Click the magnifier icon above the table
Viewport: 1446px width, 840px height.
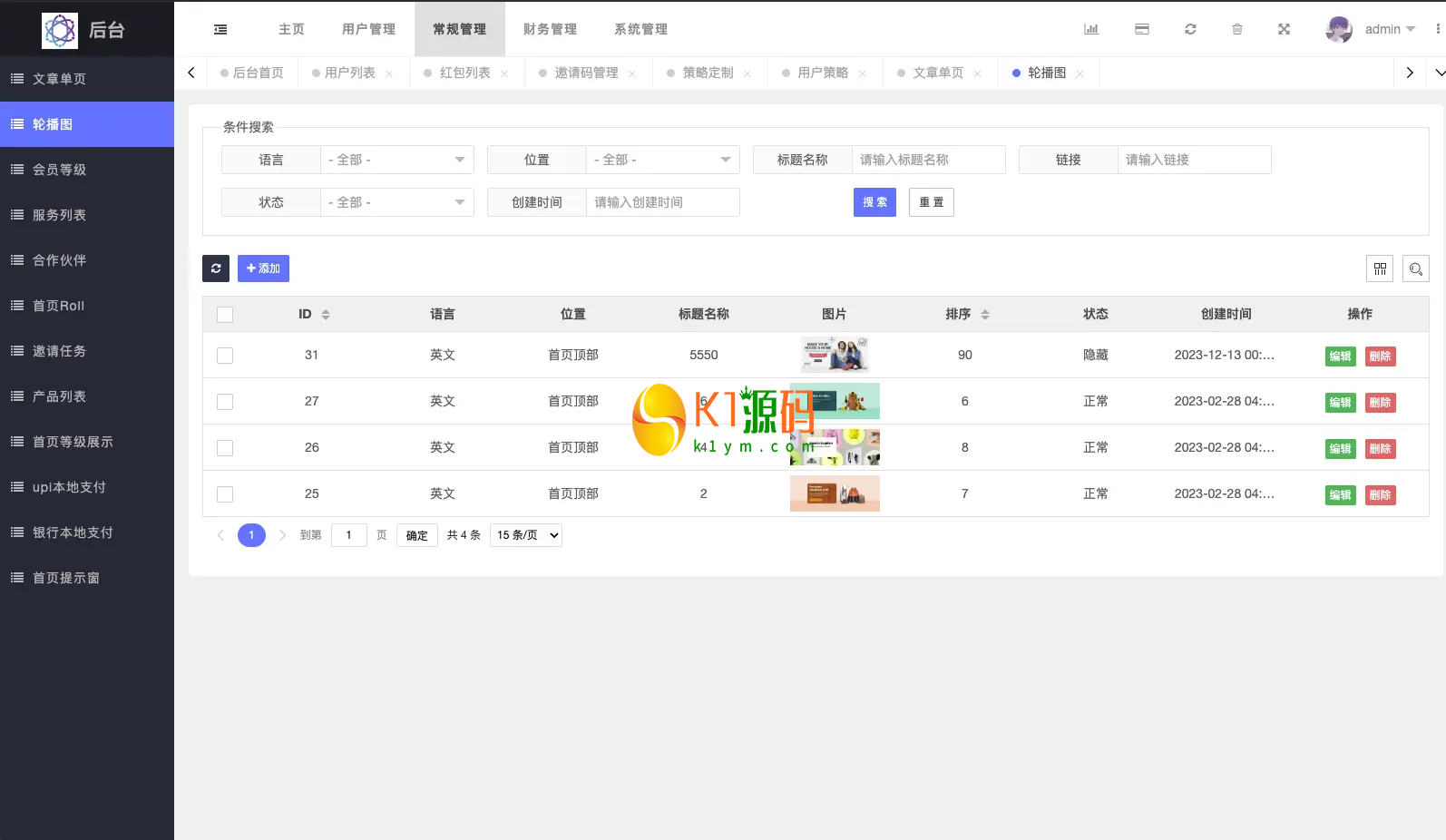tap(1415, 269)
